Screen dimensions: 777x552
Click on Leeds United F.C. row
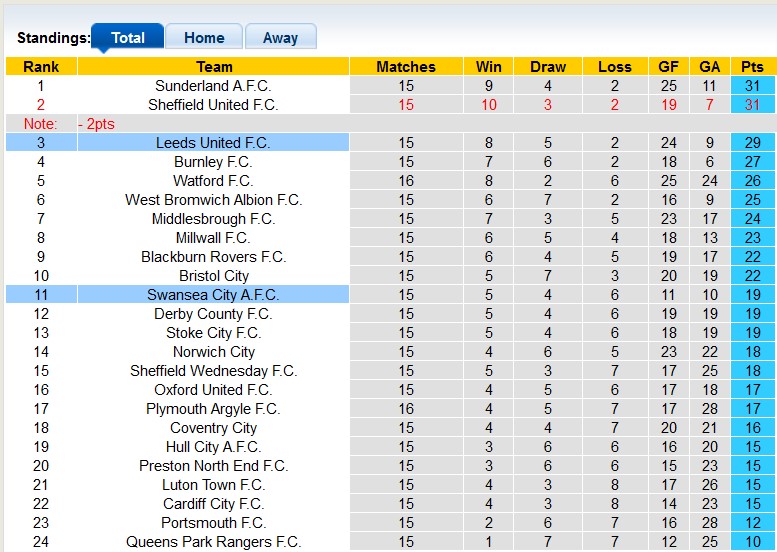[213, 143]
